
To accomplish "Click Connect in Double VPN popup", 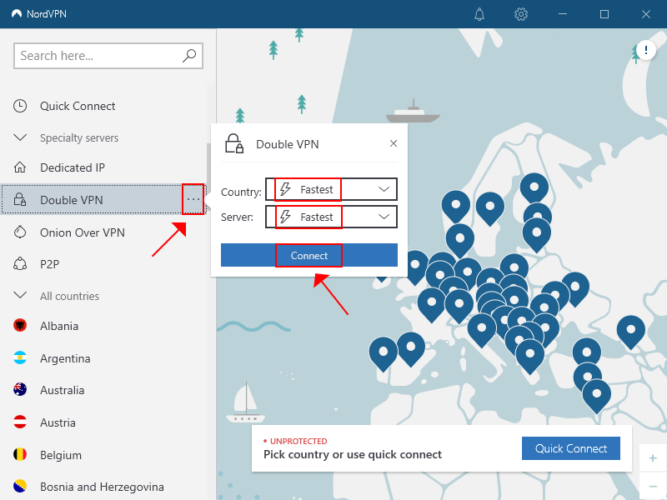I will [x=309, y=255].
